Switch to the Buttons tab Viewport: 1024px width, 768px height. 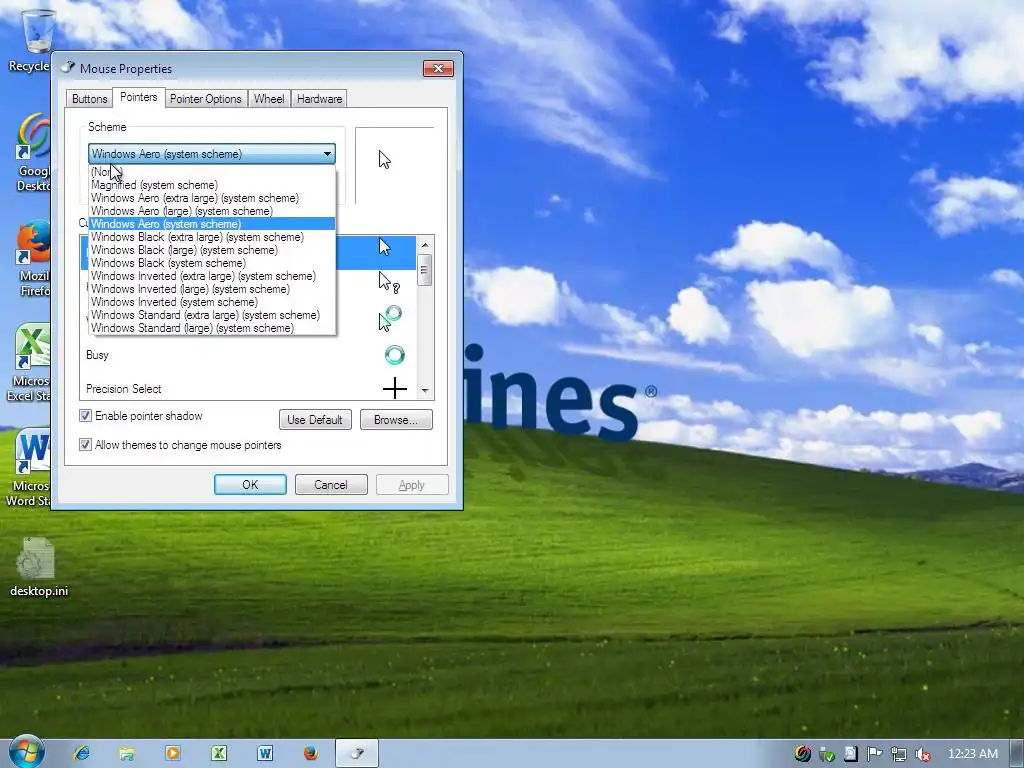point(89,99)
